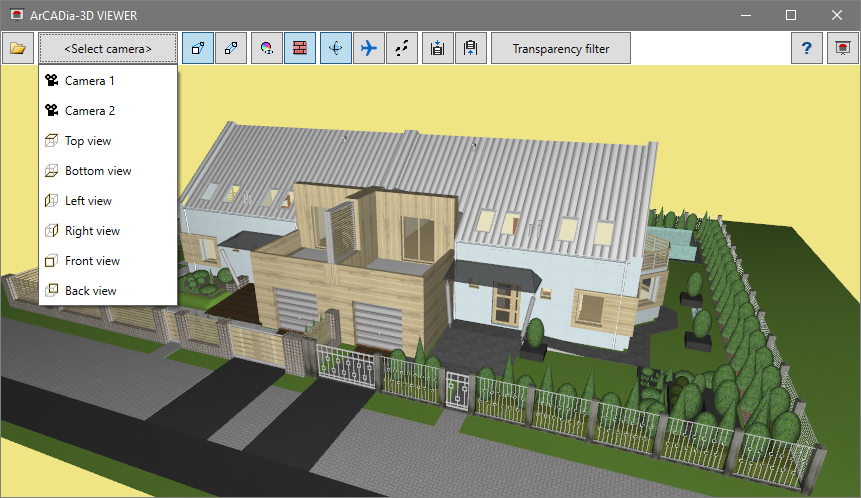Switch to Back view
The width and height of the screenshot is (861, 498).
pyautogui.click(x=108, y=290)
